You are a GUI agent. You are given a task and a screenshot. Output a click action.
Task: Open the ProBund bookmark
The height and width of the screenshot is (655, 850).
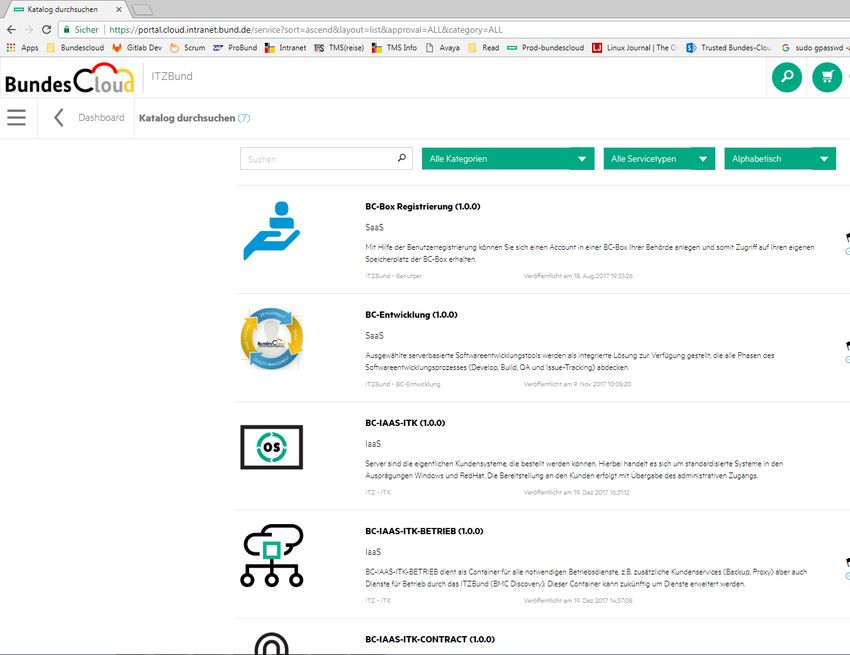(x=235, y=48)
